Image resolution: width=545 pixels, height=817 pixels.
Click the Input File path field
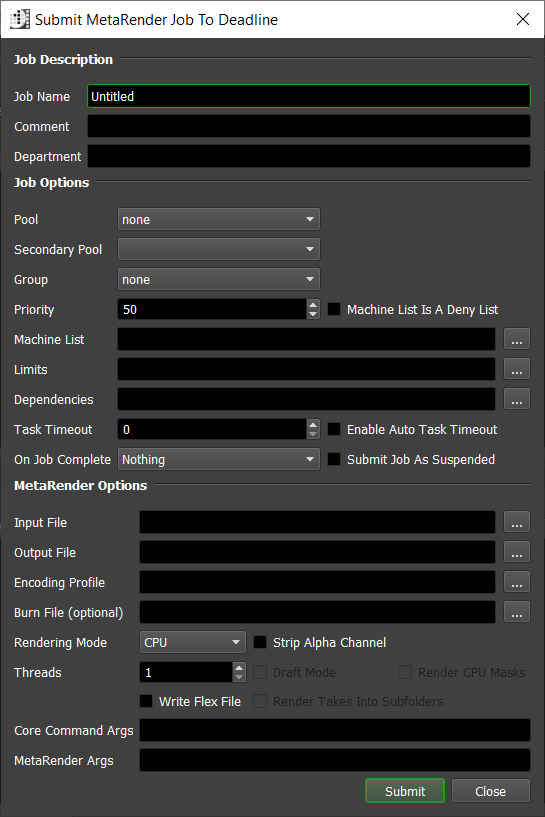317,522
